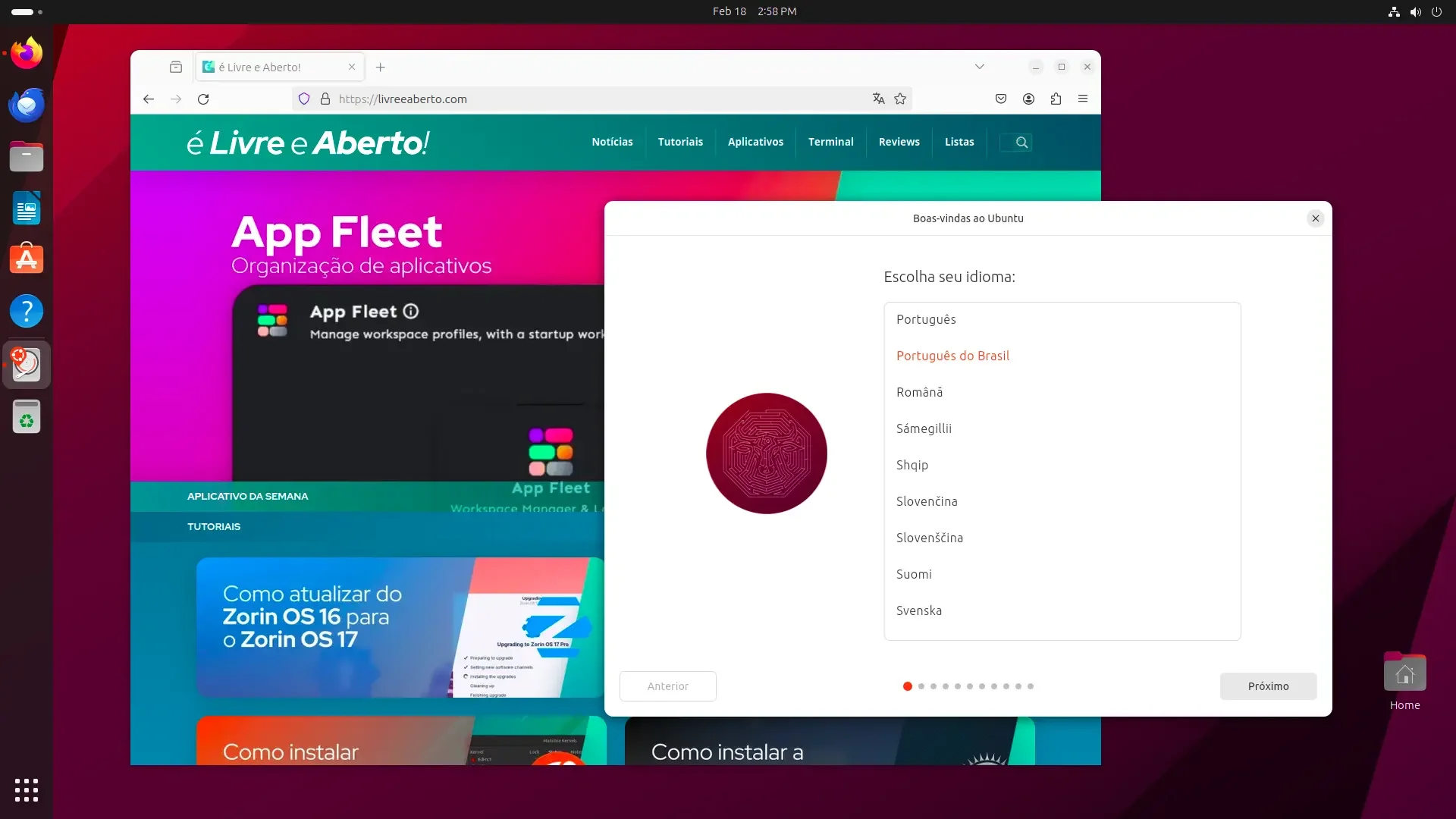Translate this page via address bar icon
This screenshot has height=819, width=1456.
pos(879,99)
